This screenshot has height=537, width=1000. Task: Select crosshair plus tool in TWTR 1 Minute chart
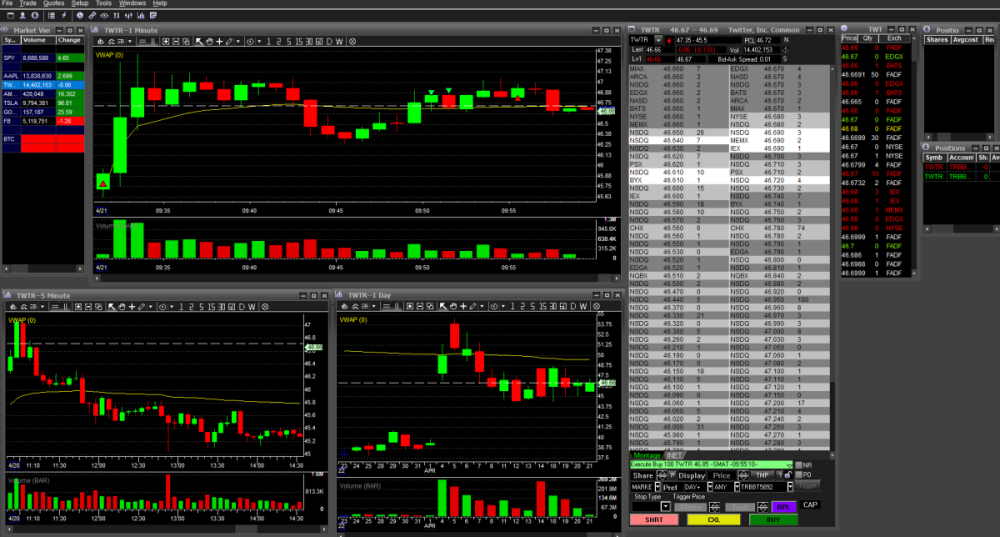[219, 41]
